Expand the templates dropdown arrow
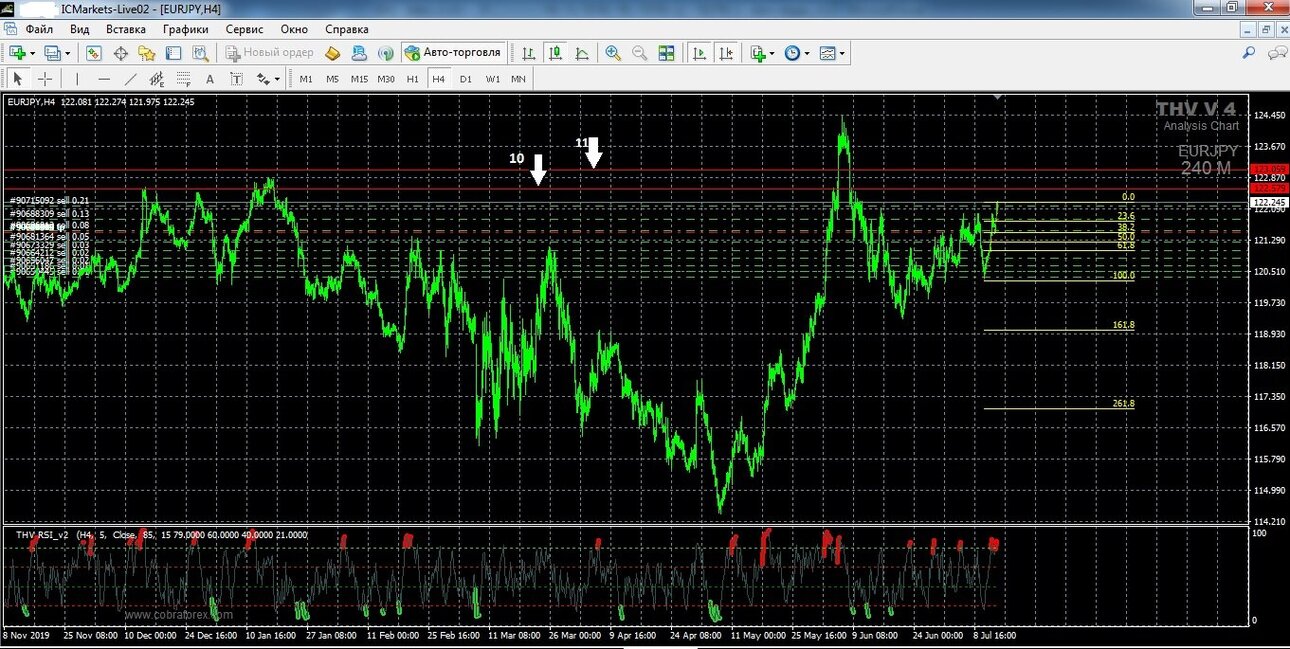This screenshot has width=1290, height=649. (842, 53)
